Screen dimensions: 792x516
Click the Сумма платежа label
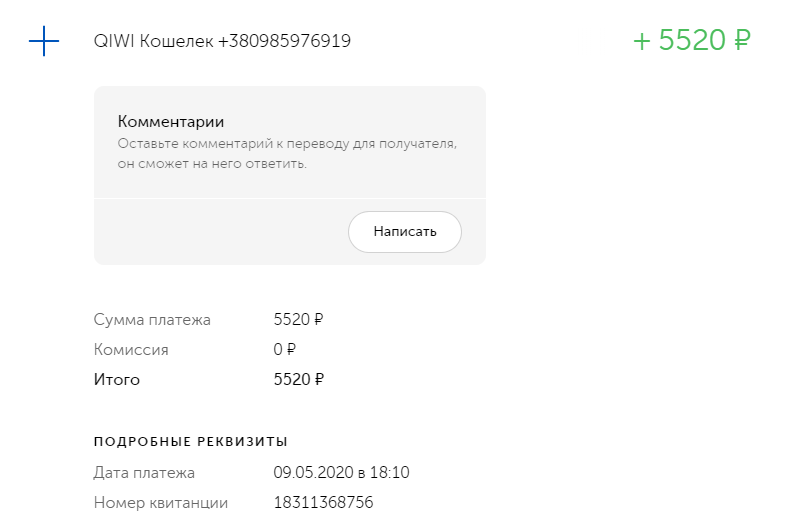click(152, 320)
